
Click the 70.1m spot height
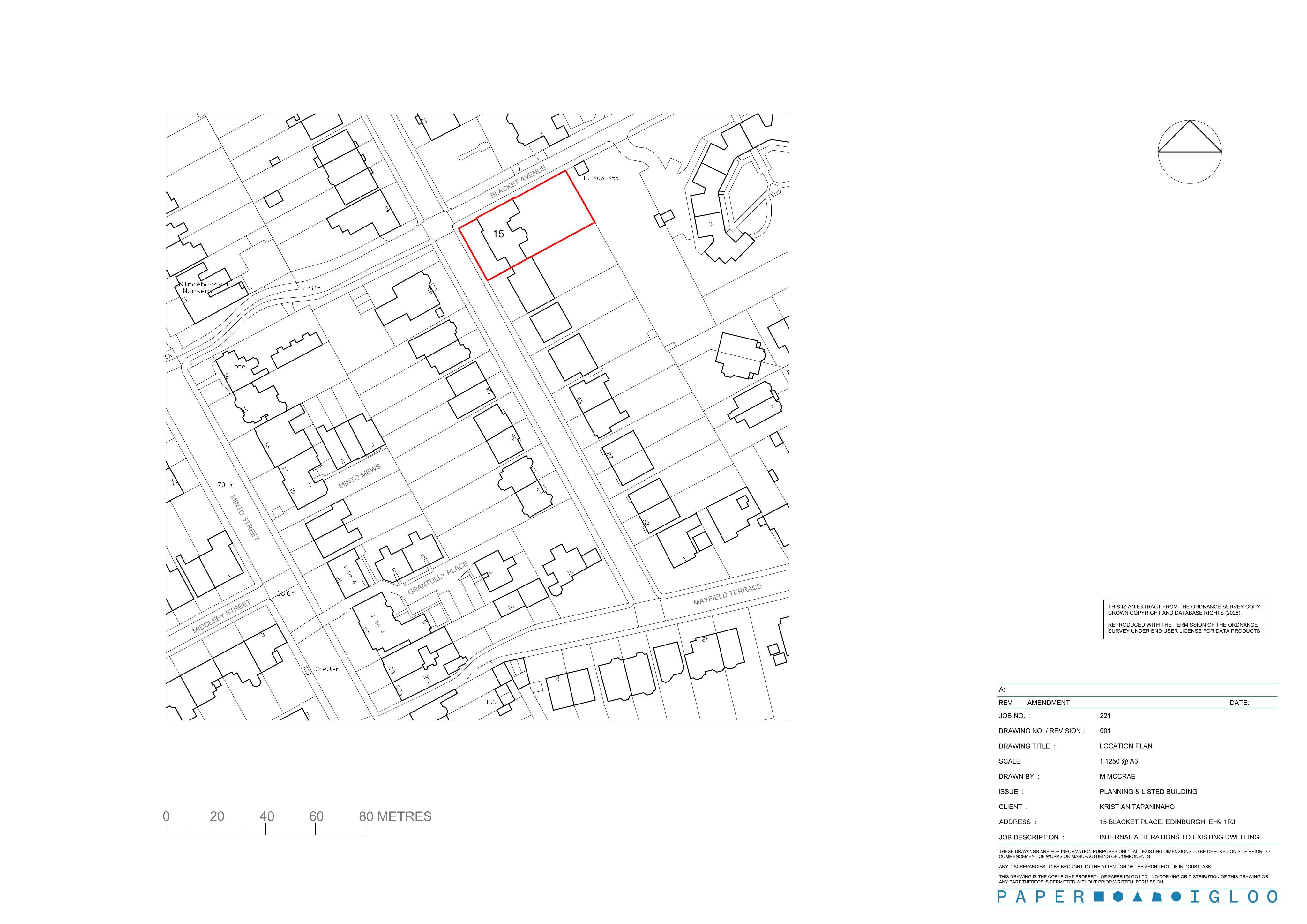(225, 485)
